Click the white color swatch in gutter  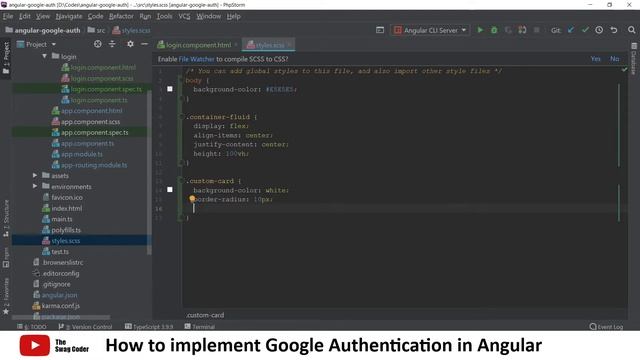coord(170,189)
